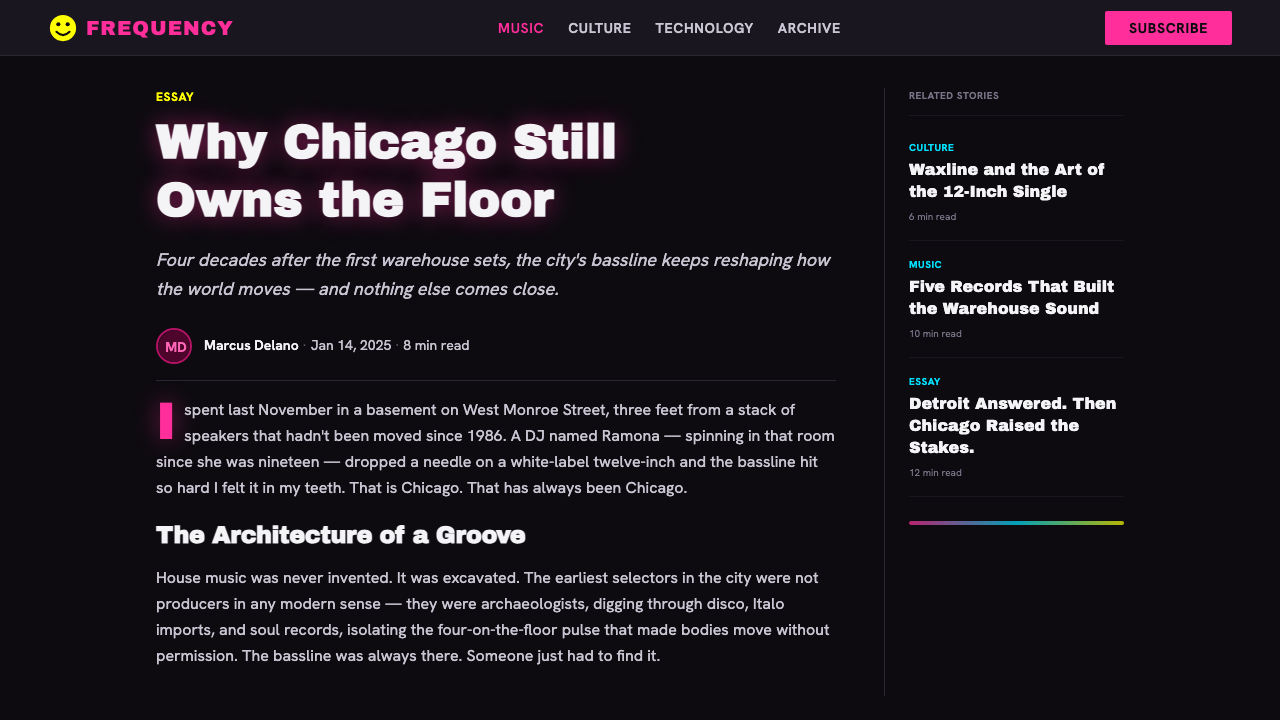Click the 6 min read label
1280x720 pixels.
[932, 217]
